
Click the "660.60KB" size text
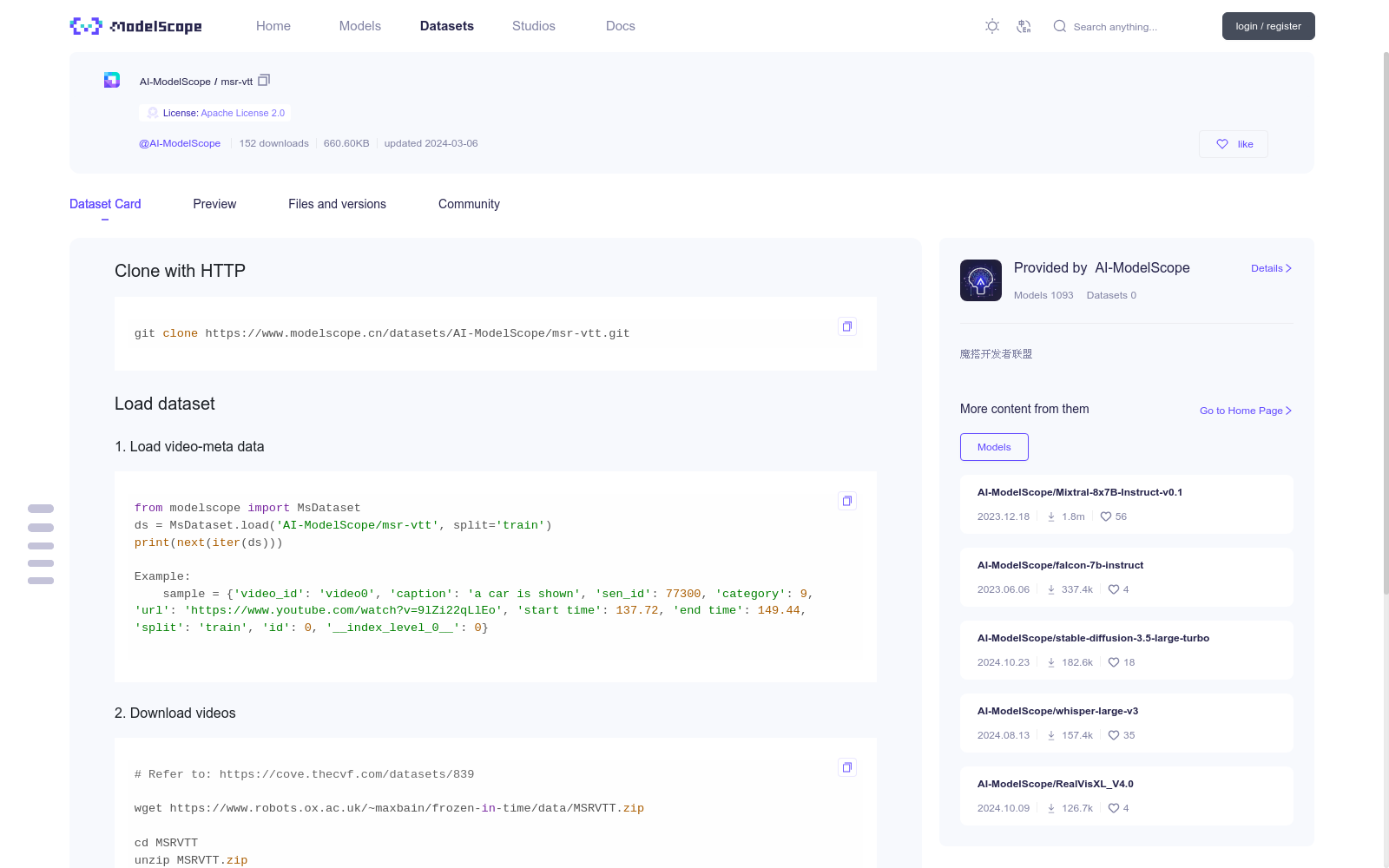346,143
